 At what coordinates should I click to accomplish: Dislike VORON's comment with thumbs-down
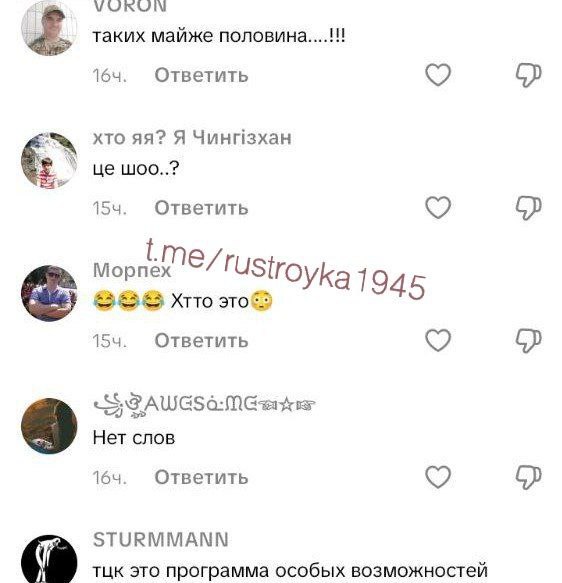[x=528, y=75]
